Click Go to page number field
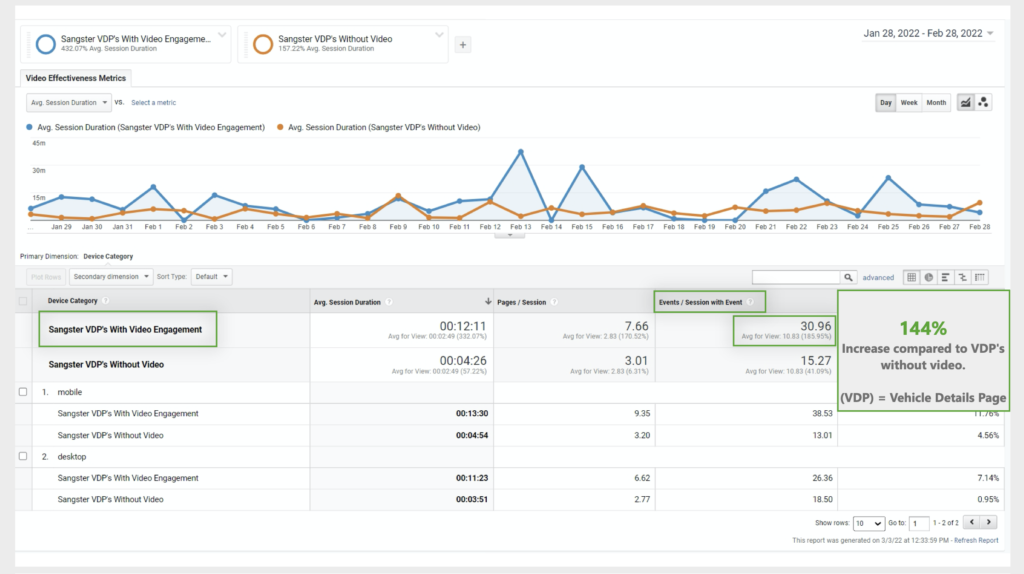The width and height of the screenshot is (1024, 574). [919, 523]
